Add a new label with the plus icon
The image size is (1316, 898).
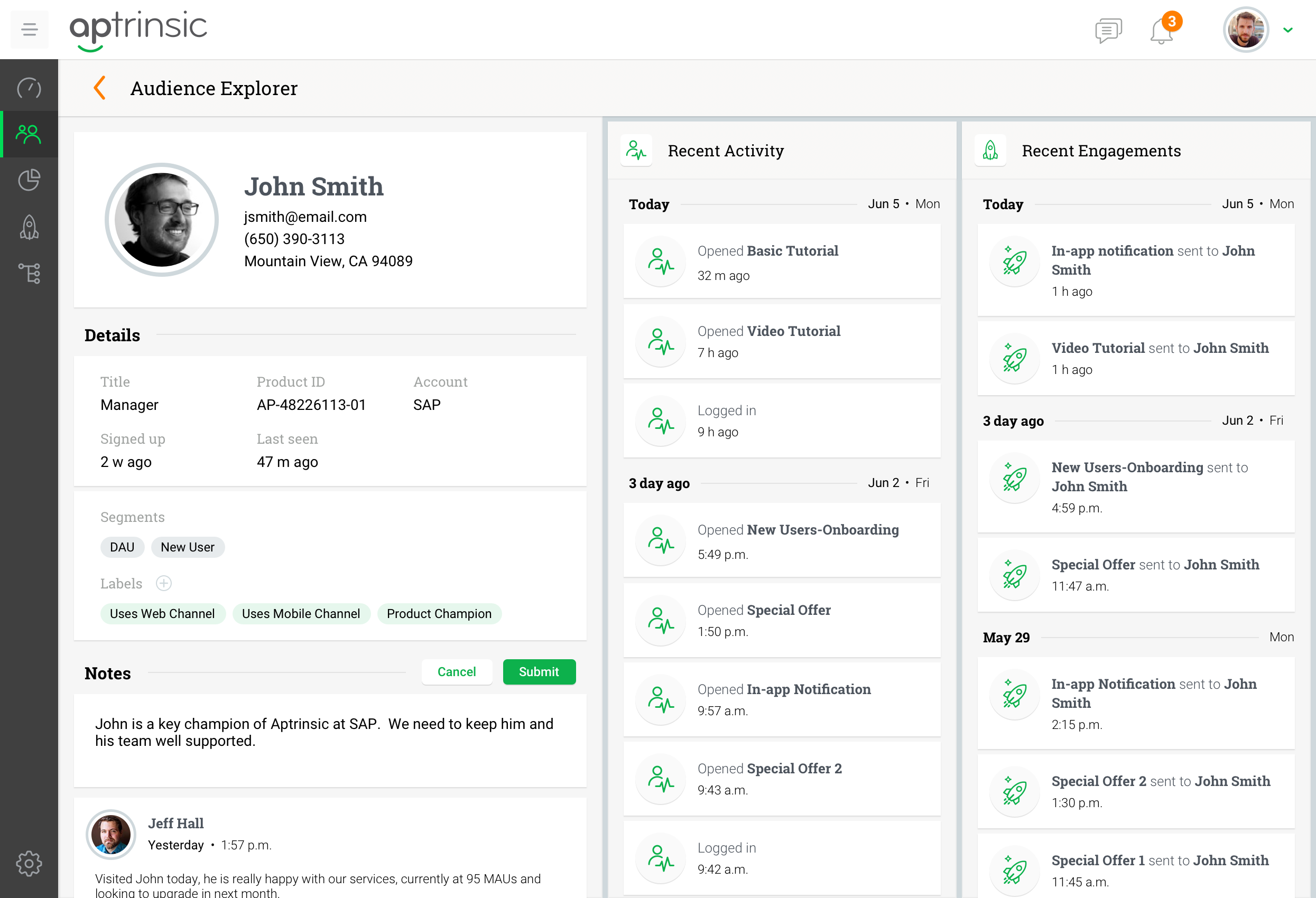(164, 583)
